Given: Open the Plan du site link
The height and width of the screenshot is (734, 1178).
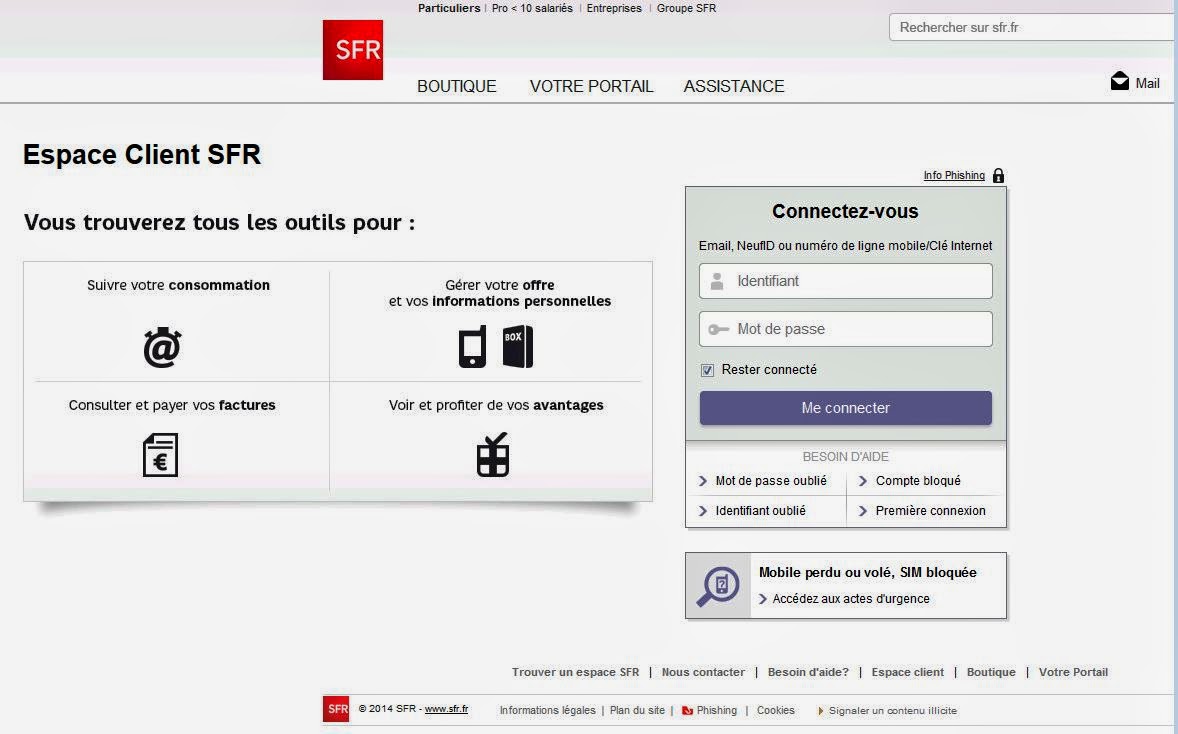Looking at the screenshot, I should [637, 711].
